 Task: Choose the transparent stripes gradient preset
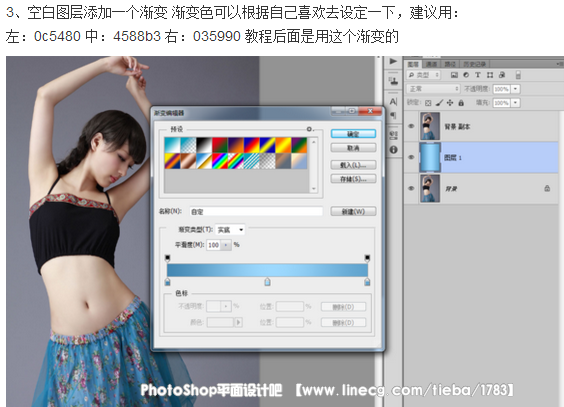pos(251,161)
